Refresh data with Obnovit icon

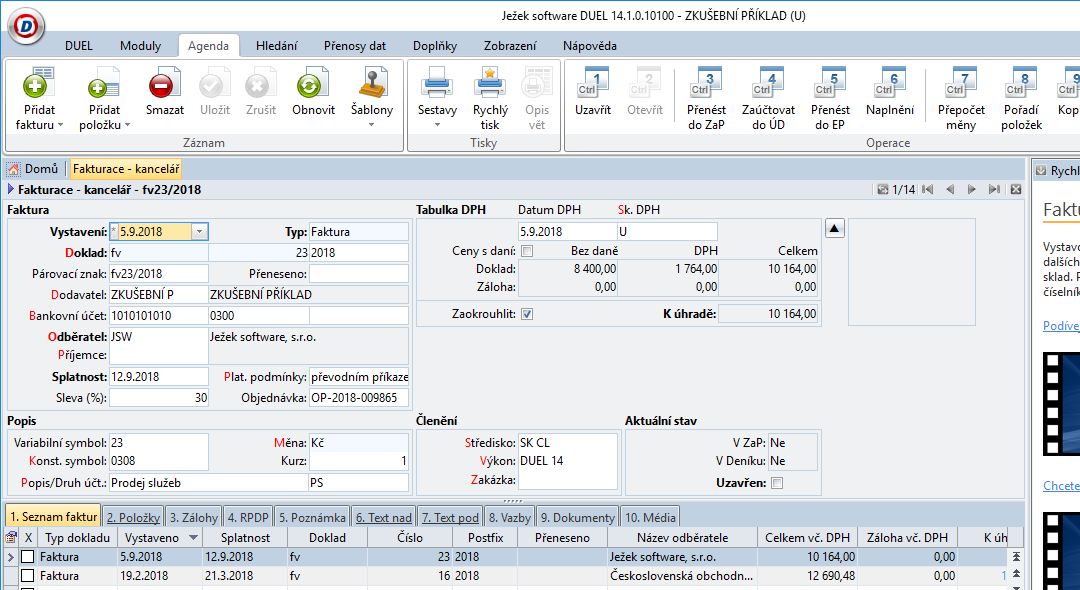click(x=313, y=85)
